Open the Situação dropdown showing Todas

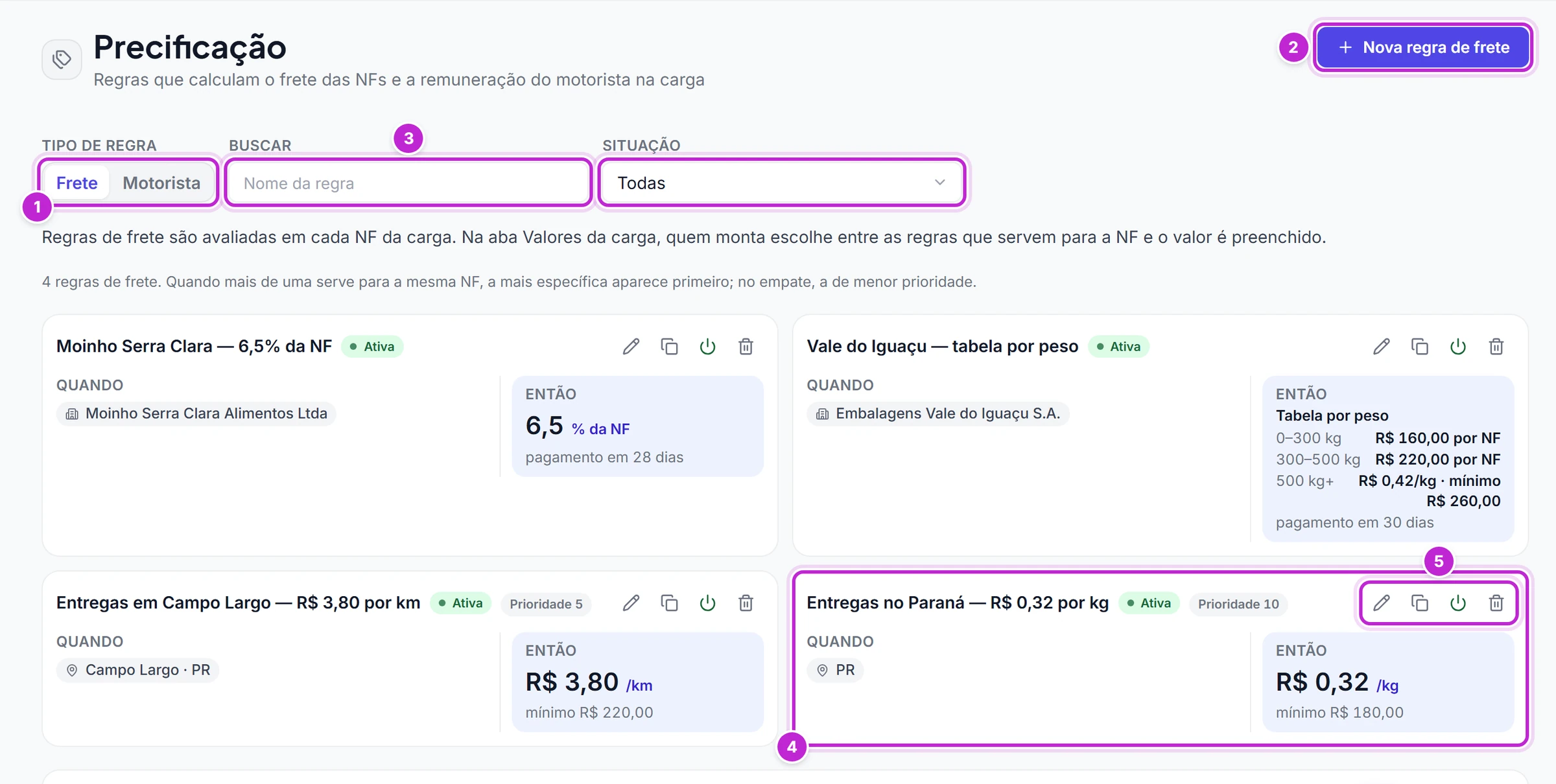coord(781,183)
